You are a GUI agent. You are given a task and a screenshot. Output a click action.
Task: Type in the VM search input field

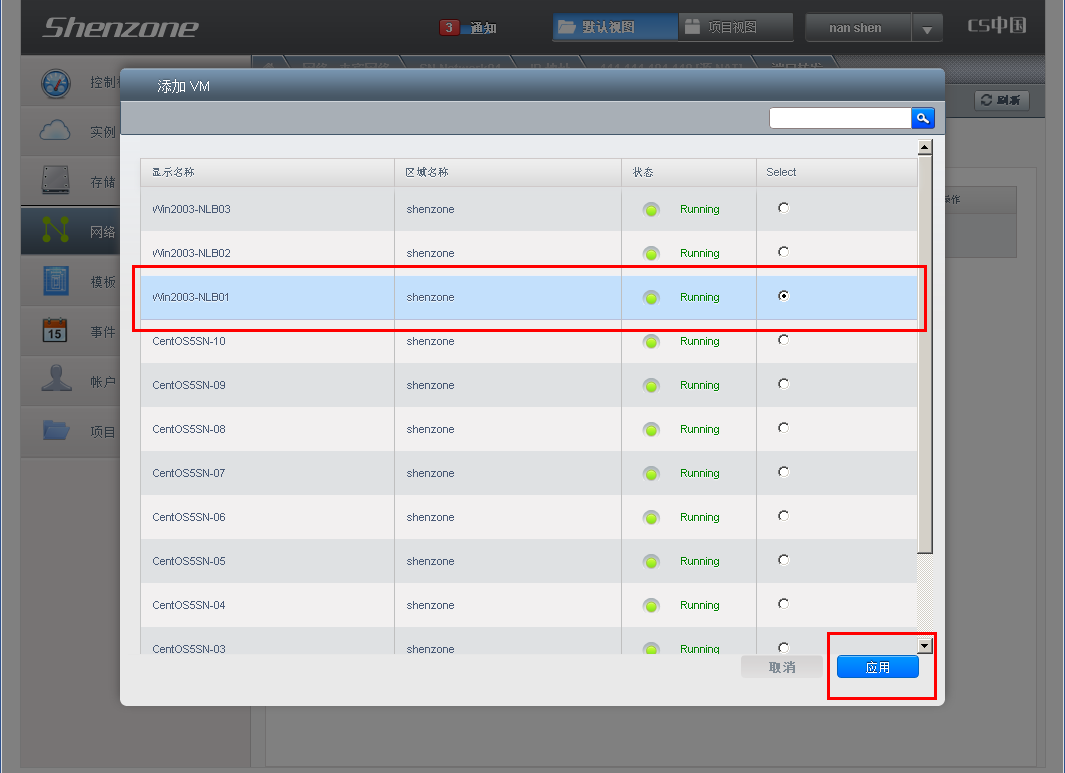(840, 118)
